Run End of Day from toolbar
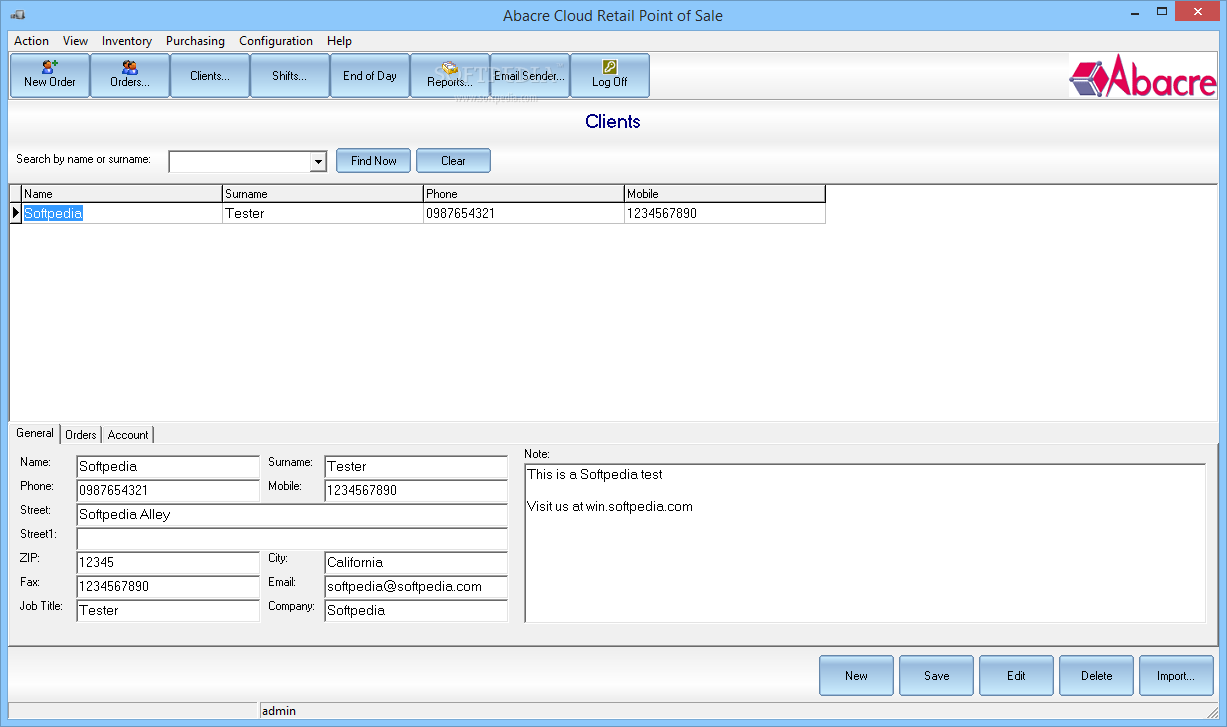This screenshot has height=727, width=1227. 370,75
